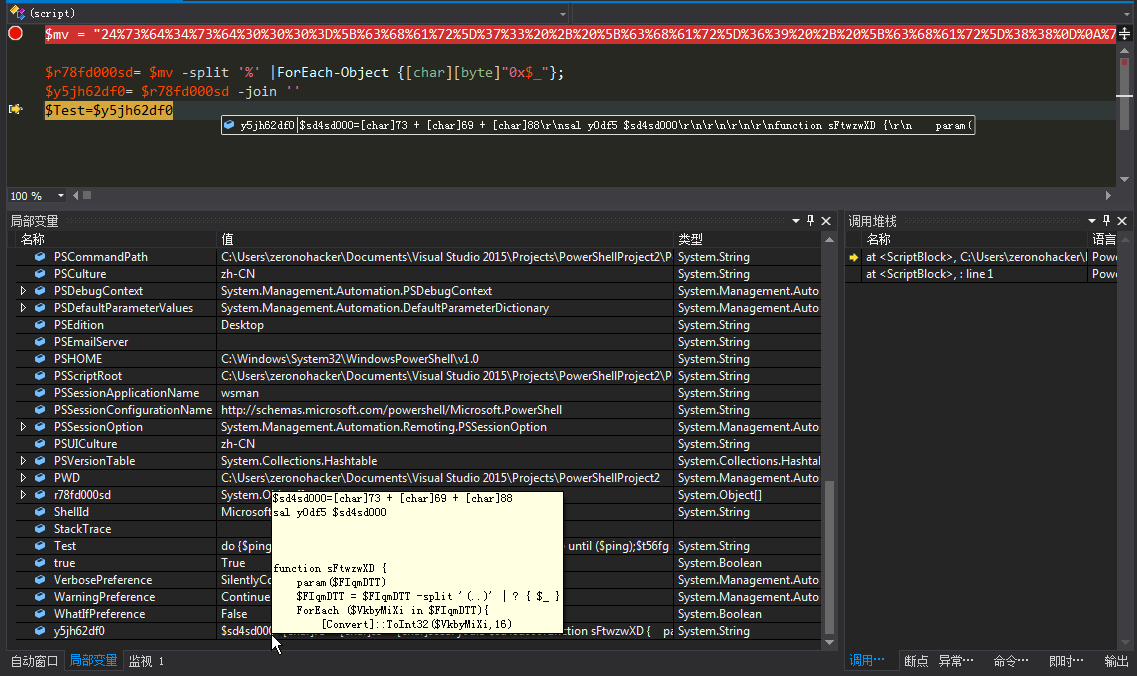Expand the r78fd000sd object array

(x=23, y=495)
